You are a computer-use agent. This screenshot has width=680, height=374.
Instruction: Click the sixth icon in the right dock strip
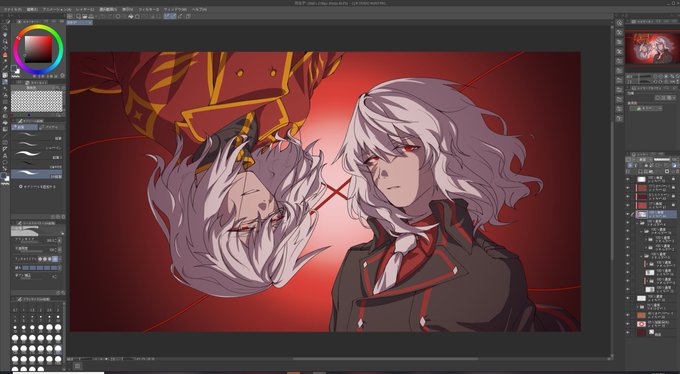tap(619, 71)
